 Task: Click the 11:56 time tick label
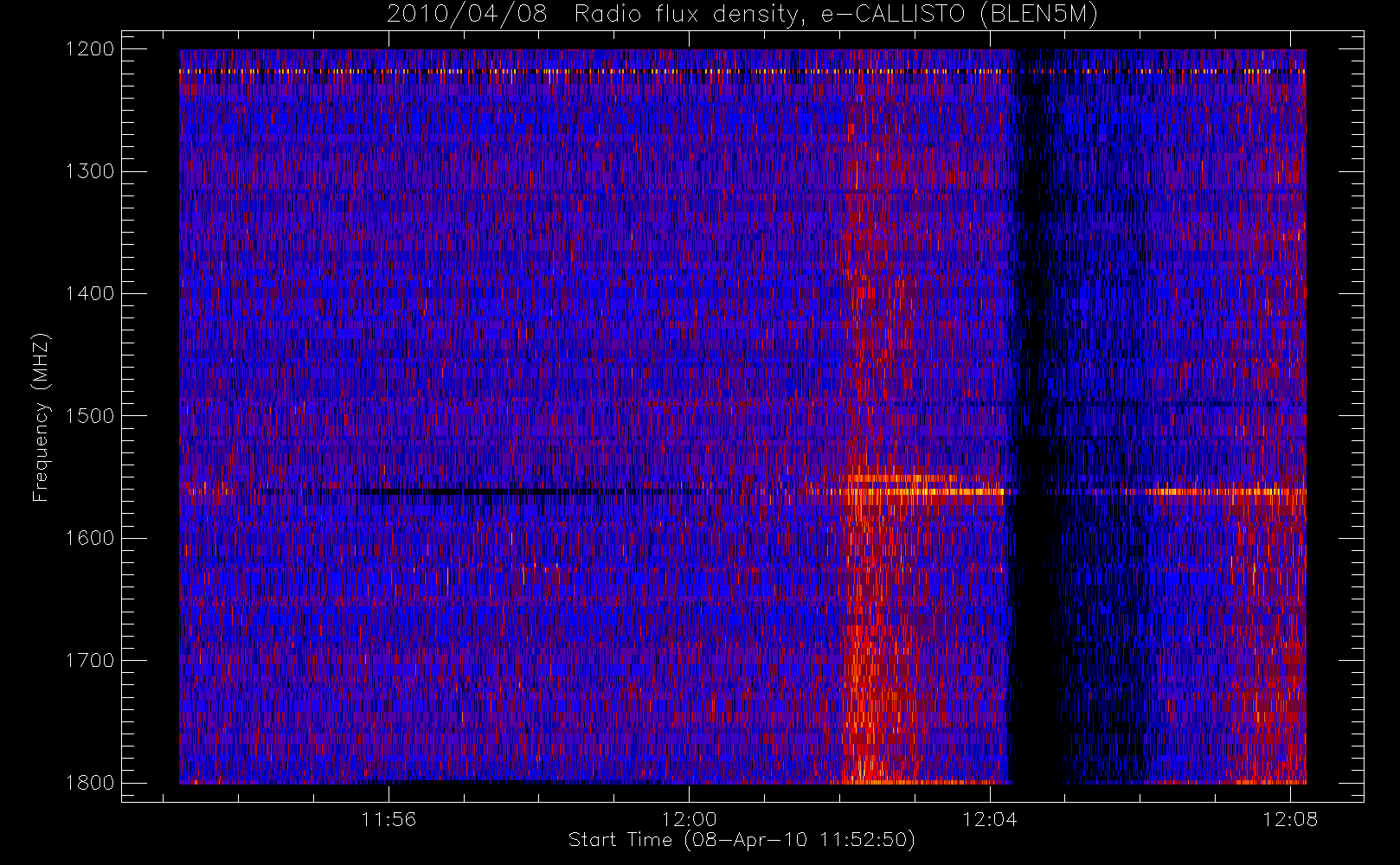coord(389,819)
